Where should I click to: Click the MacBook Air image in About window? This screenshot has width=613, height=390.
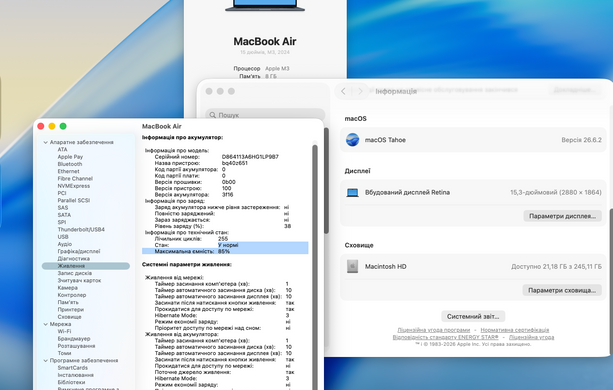(265, 5)
